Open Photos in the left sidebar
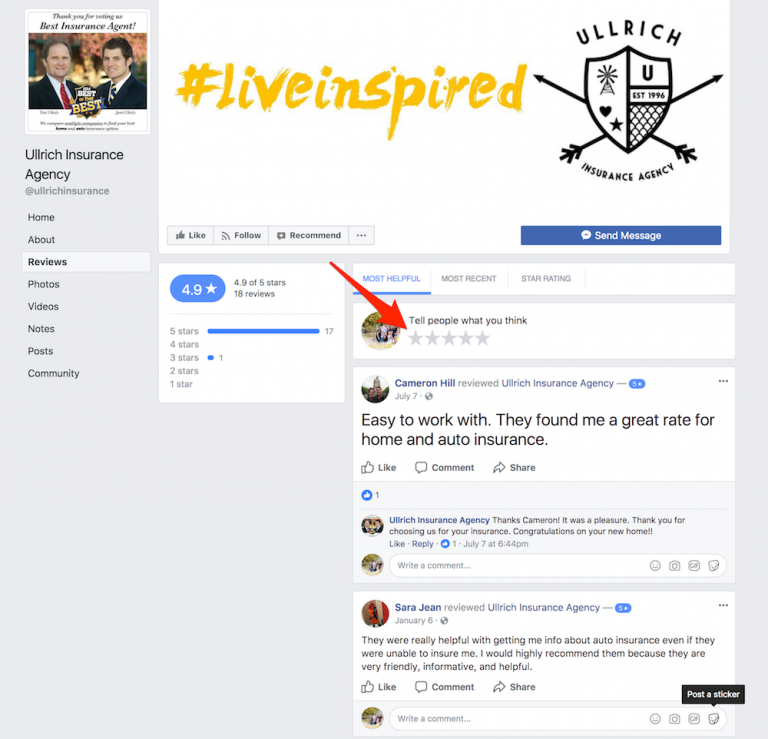Image resolution: width=768 pixels, height=739 pixels. click(44, 284)
